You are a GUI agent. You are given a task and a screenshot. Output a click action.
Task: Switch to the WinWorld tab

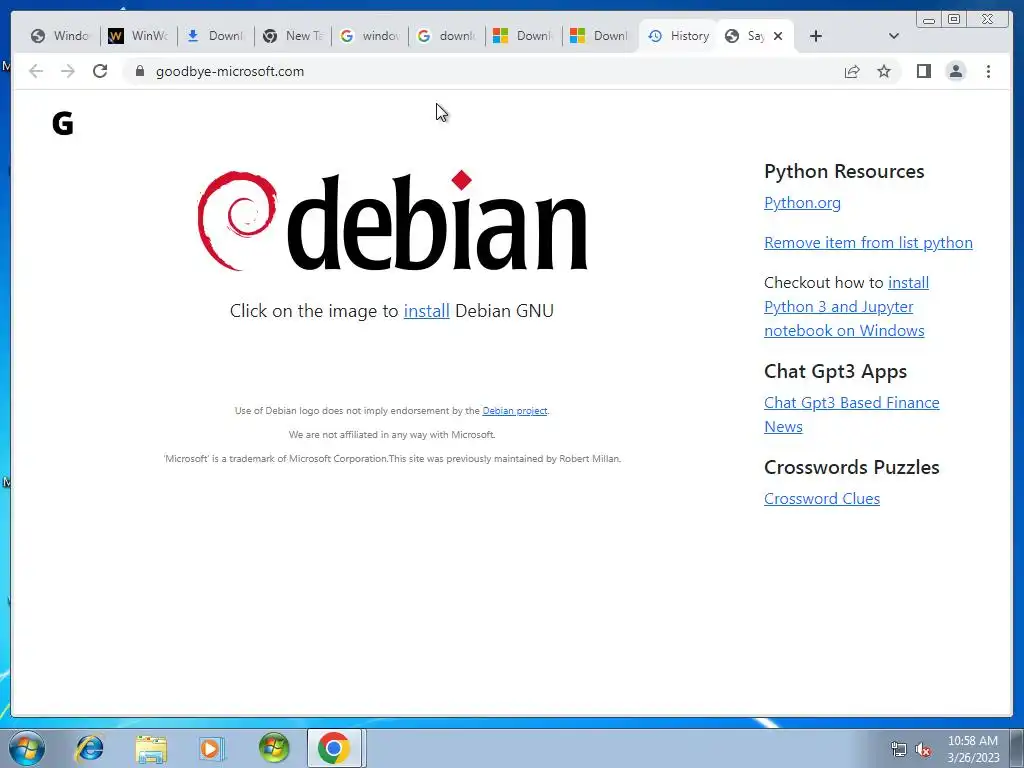(138, 36)
